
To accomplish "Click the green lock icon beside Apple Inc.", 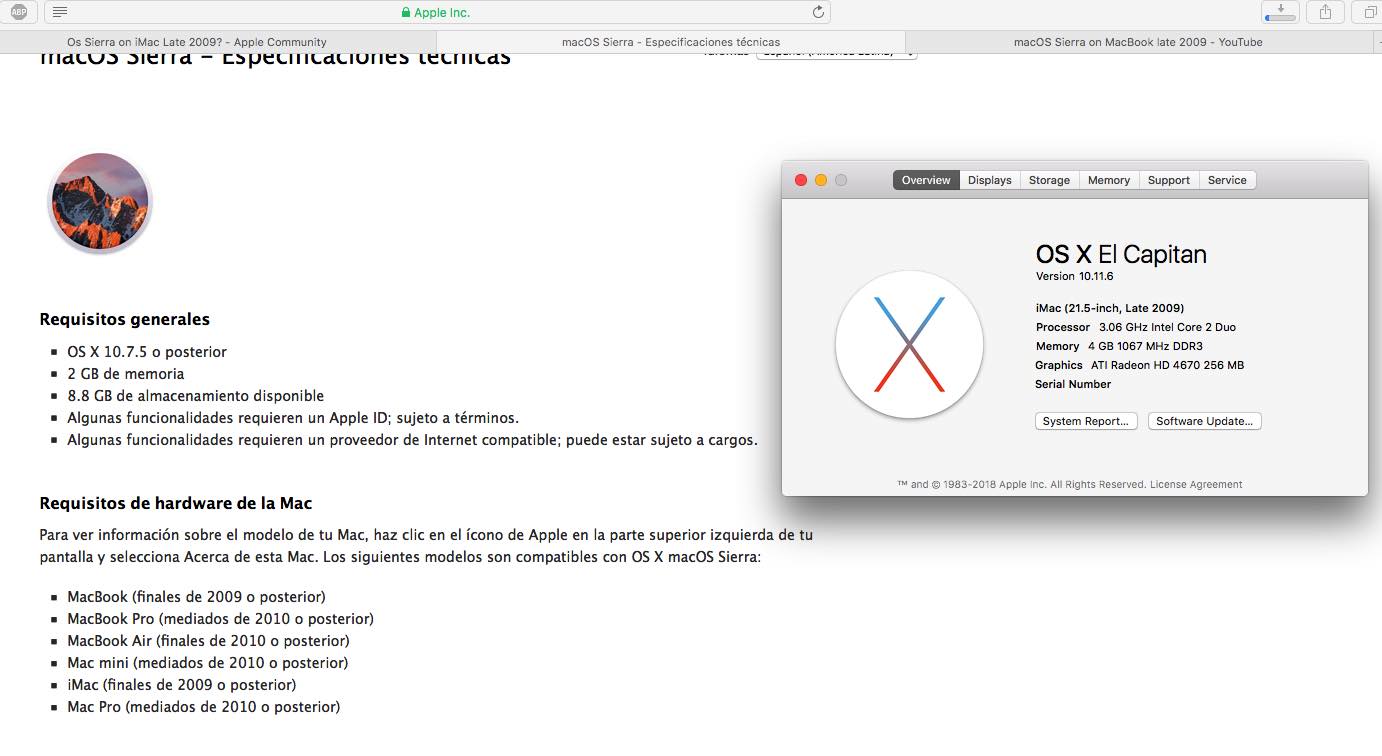I will pos(406,13).
